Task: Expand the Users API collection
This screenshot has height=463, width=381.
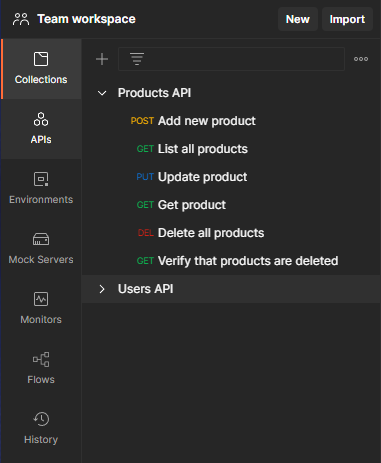Action: [x=102, y=289]
